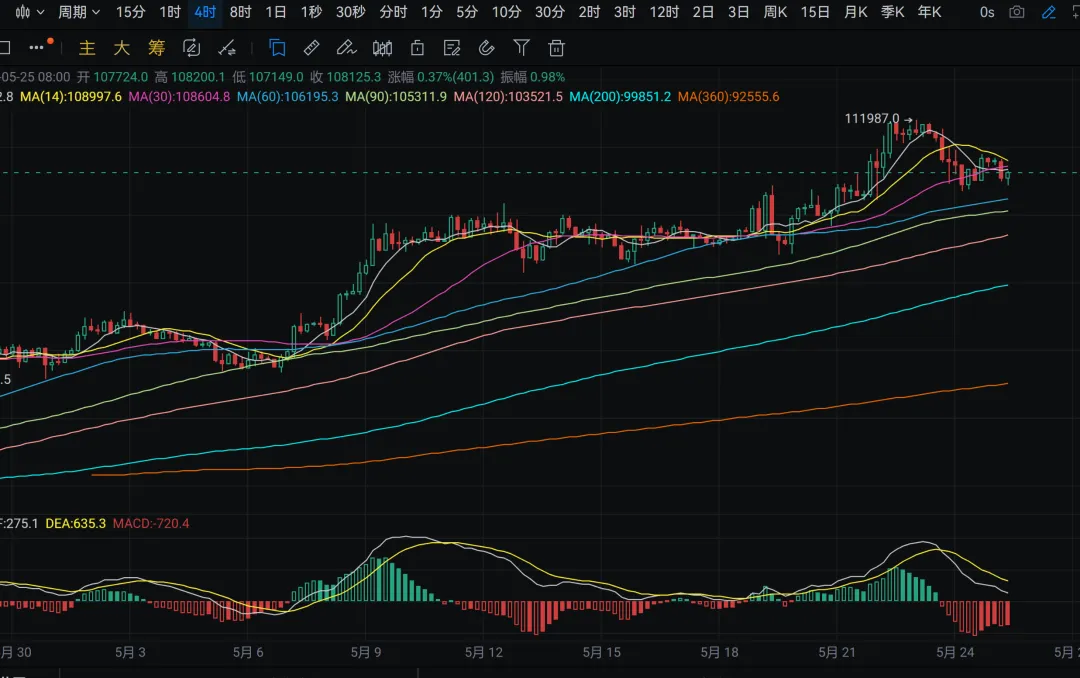Delete drawings with trash icon
Viewport: 1080px width, 678px height.
click(557, 48)
